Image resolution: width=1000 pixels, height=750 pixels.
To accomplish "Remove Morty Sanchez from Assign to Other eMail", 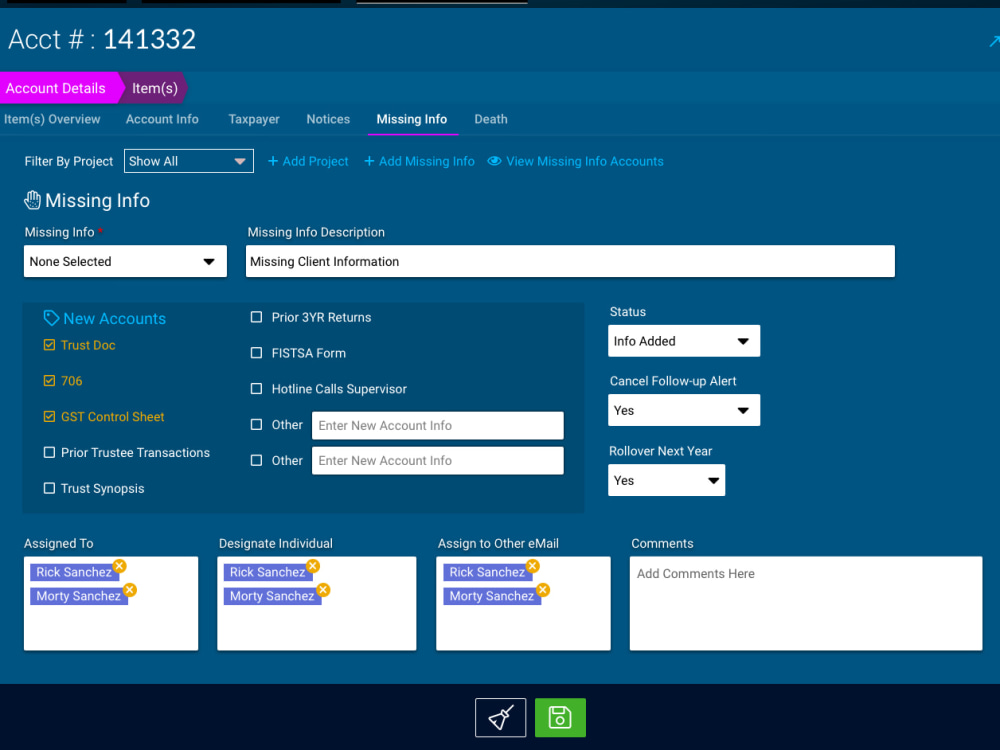I will point(543,589).
